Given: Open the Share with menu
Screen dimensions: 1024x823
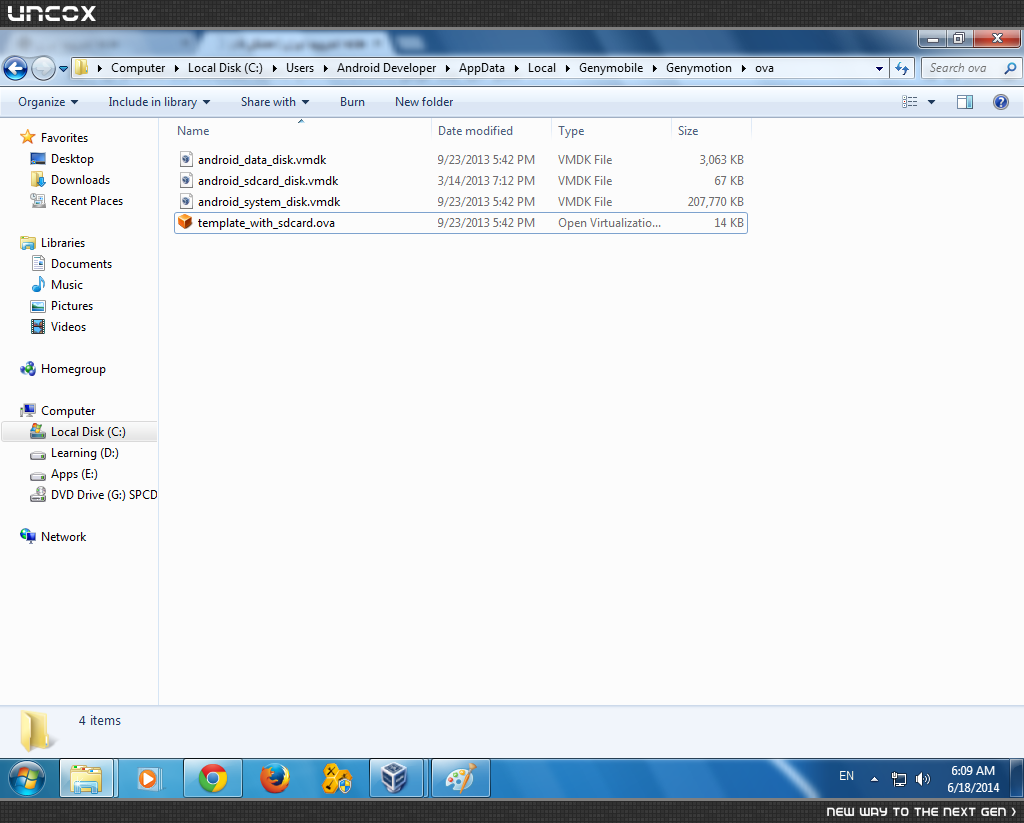Looking at the screenshot, I should 275,102.
